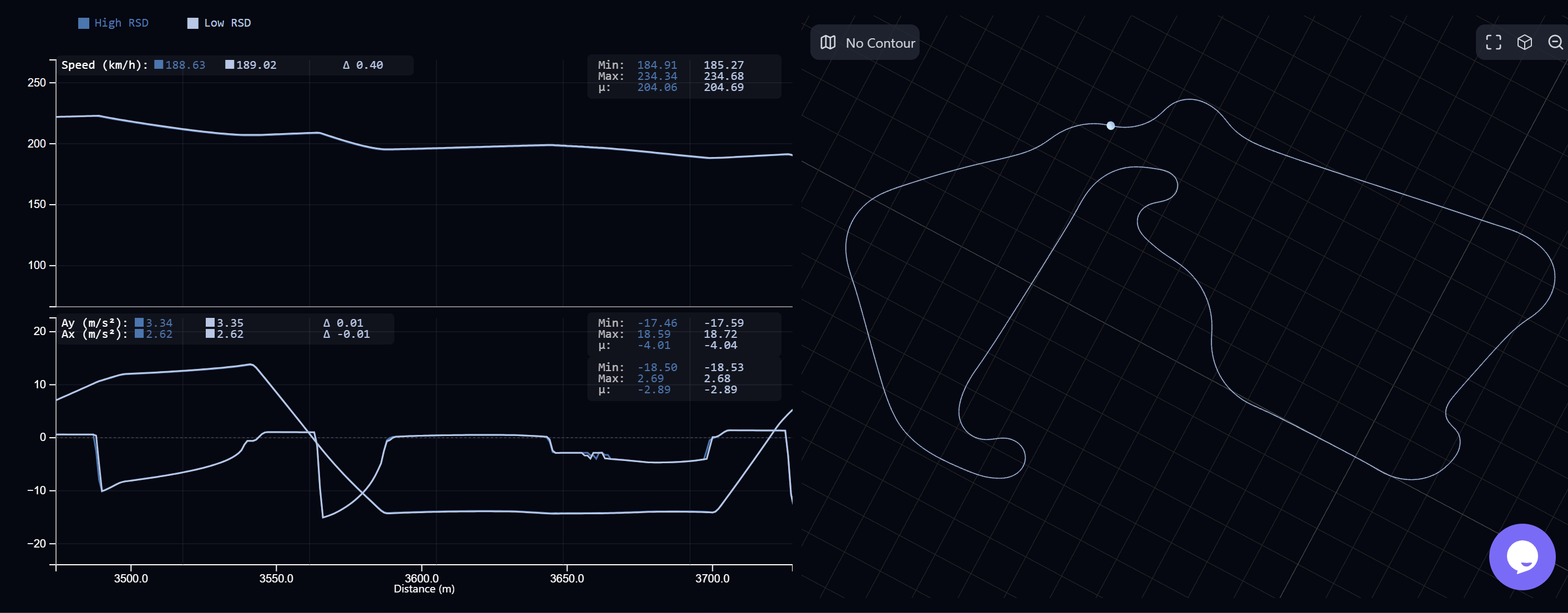
Task: Click the Ay (m/s²) label
Action: 94,323
